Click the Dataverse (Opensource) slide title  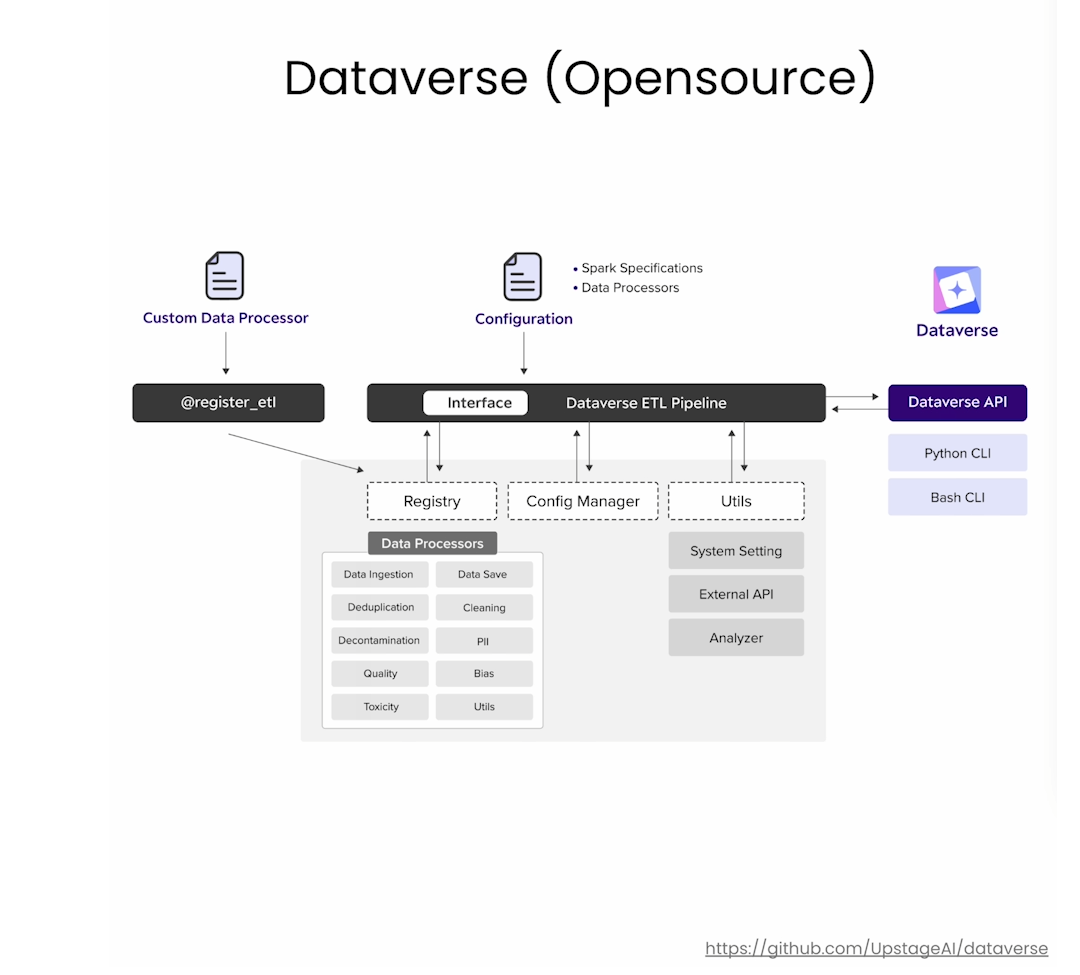[x=580, y=78]
